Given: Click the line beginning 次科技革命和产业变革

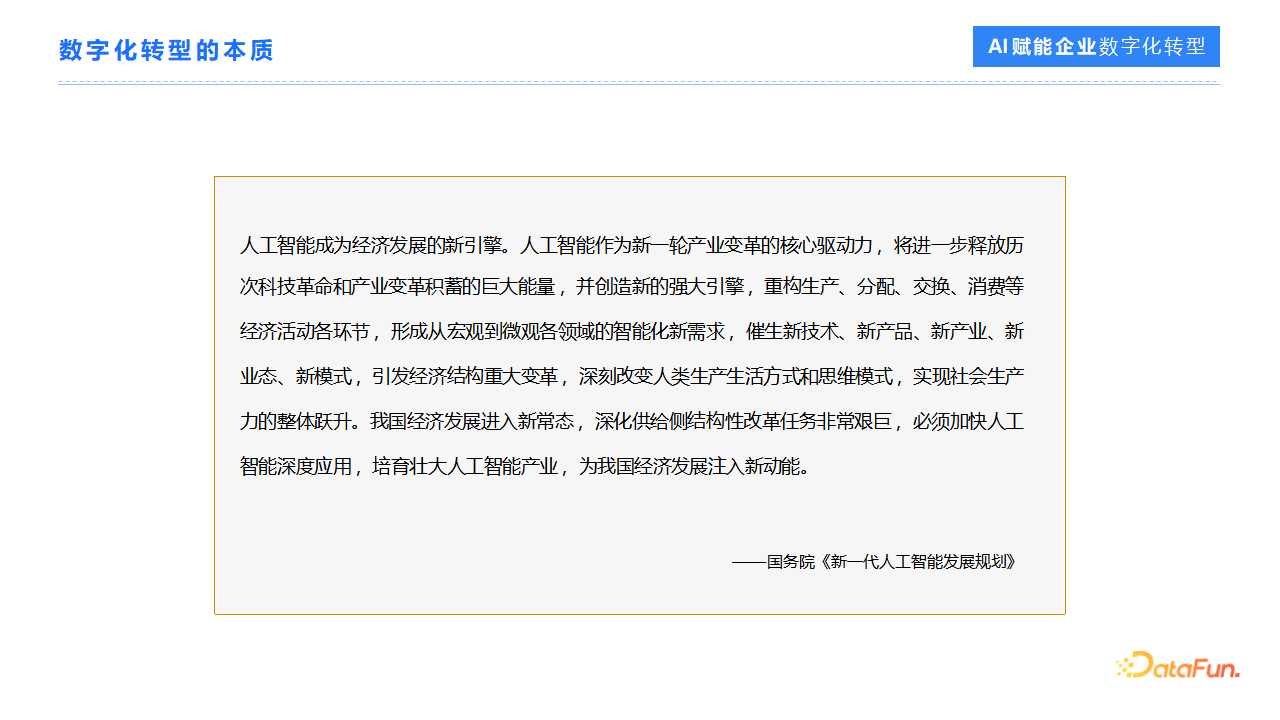Looking at the screenshot, I should click(632, 288).
